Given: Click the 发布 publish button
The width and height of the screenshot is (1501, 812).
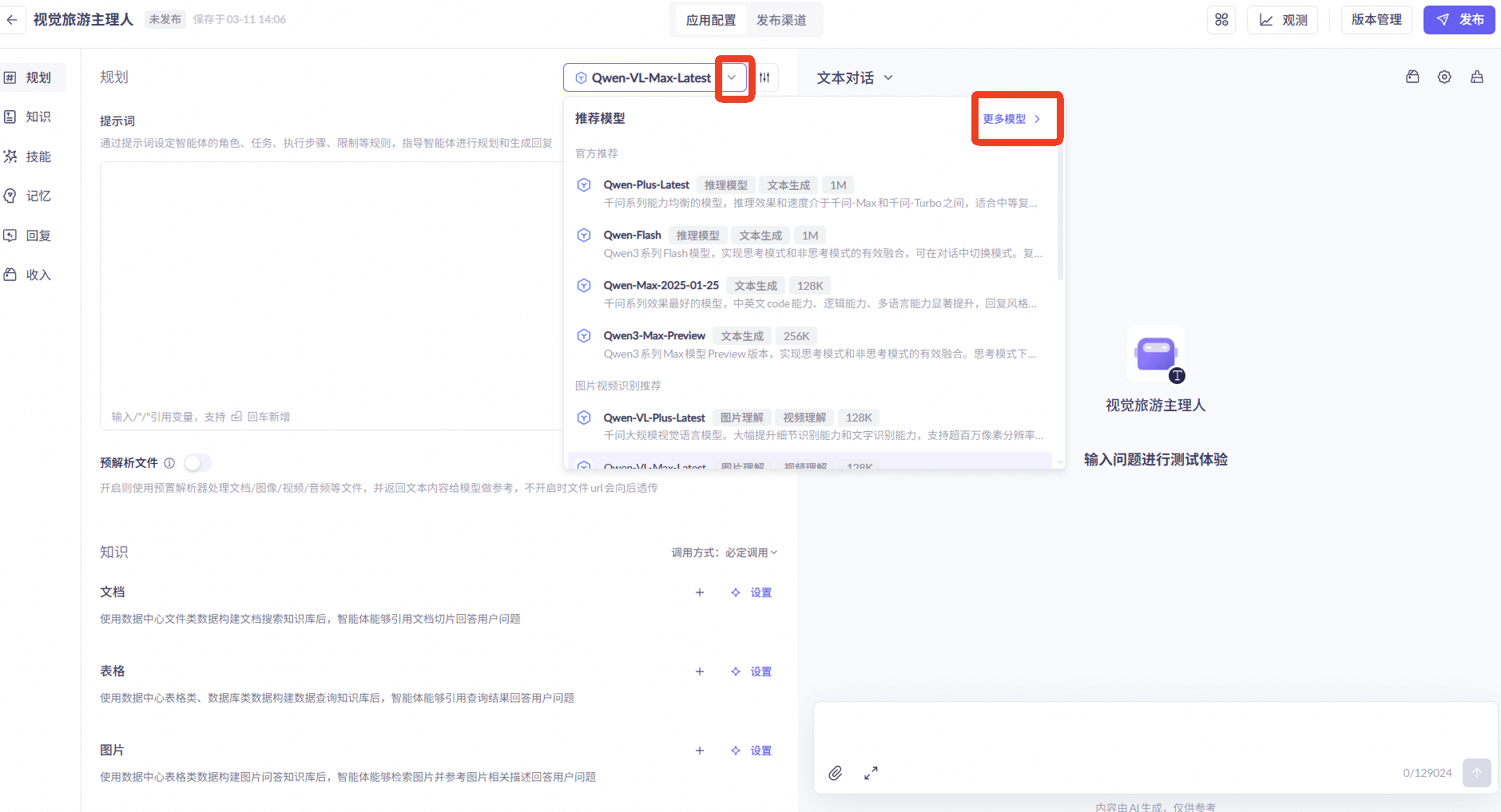Looking at the screenshot, I should pyautogui.click(x=1459, y=20).
